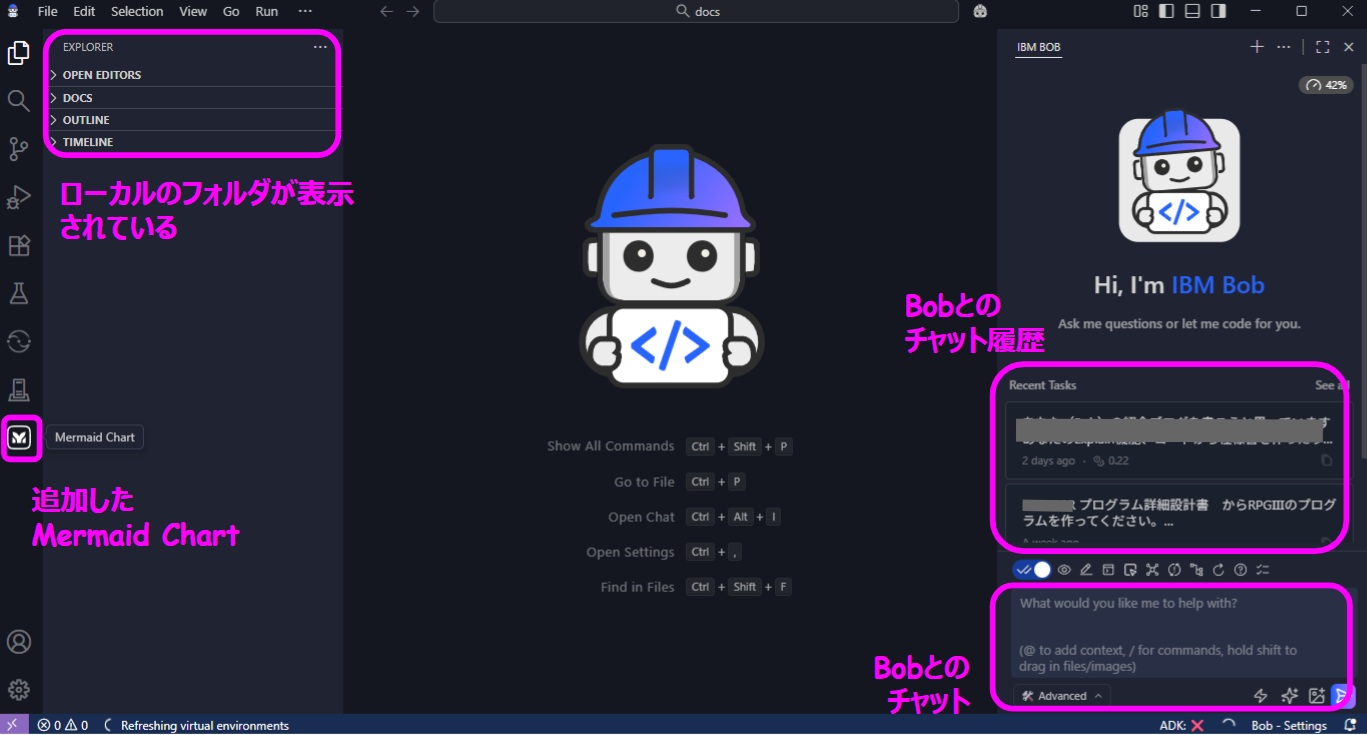Open the overflow menu ellipsis after Run
1367x735 pixels.
click(305, 11)
